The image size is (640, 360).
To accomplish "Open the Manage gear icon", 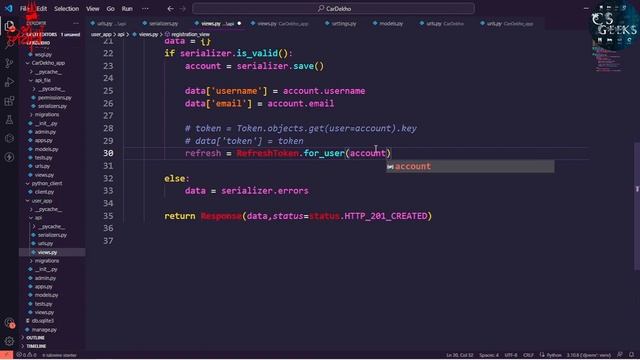I will (9, 341).
